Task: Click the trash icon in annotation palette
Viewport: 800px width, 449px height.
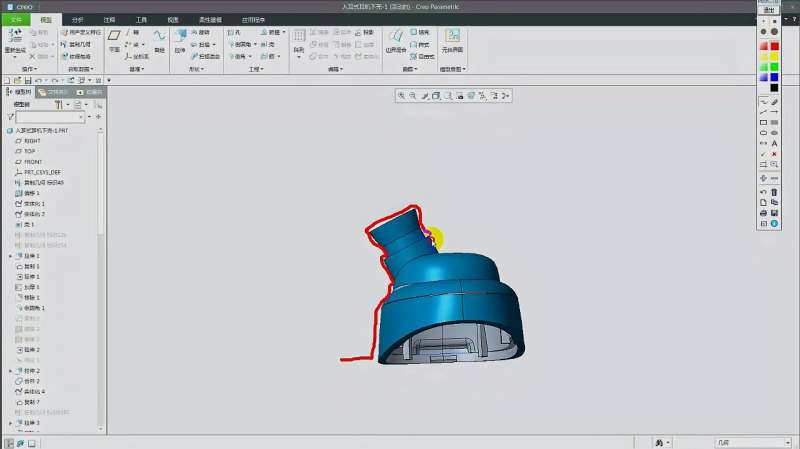Action: click(775, 191)
